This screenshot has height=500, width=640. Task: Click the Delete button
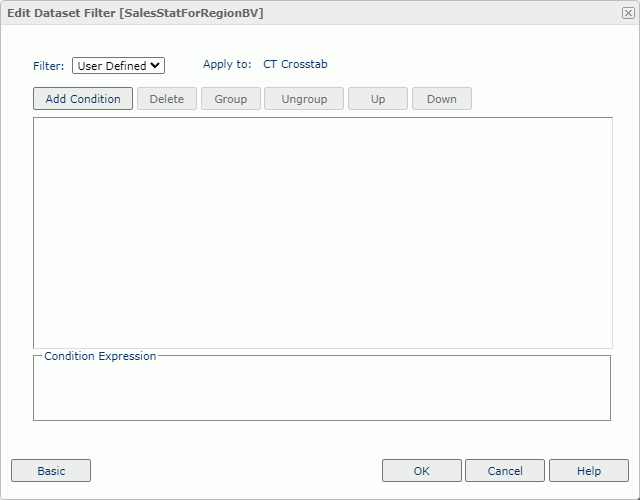click(167, 99)
